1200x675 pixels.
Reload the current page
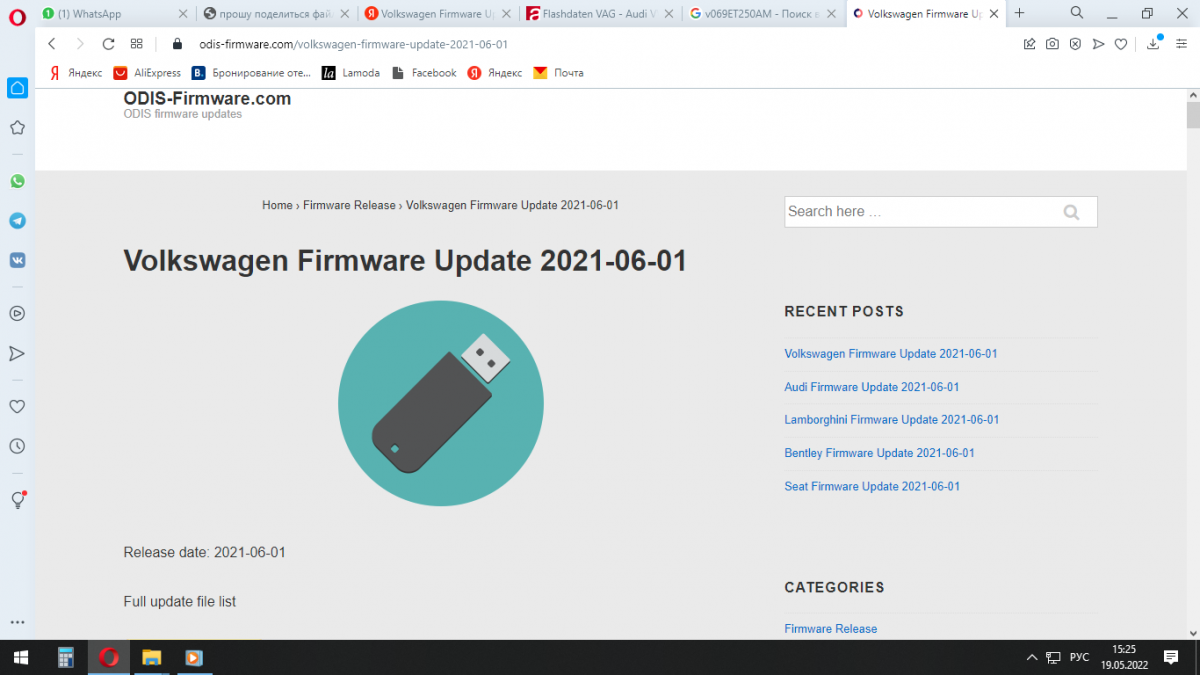pyautogui.click(x=108, y=44)
